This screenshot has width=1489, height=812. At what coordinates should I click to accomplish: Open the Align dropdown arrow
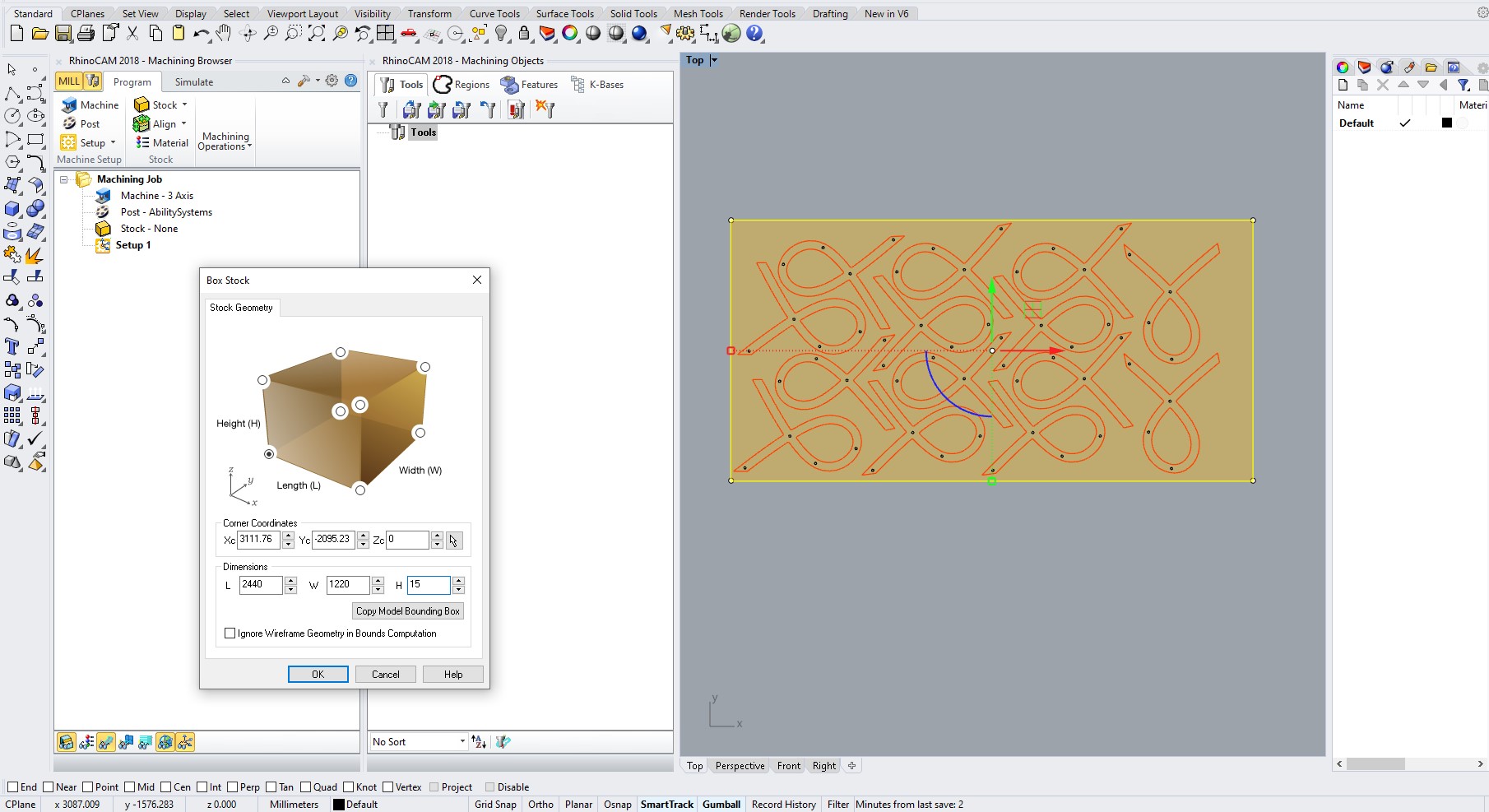pyautogui.click(x=183, y=123)
